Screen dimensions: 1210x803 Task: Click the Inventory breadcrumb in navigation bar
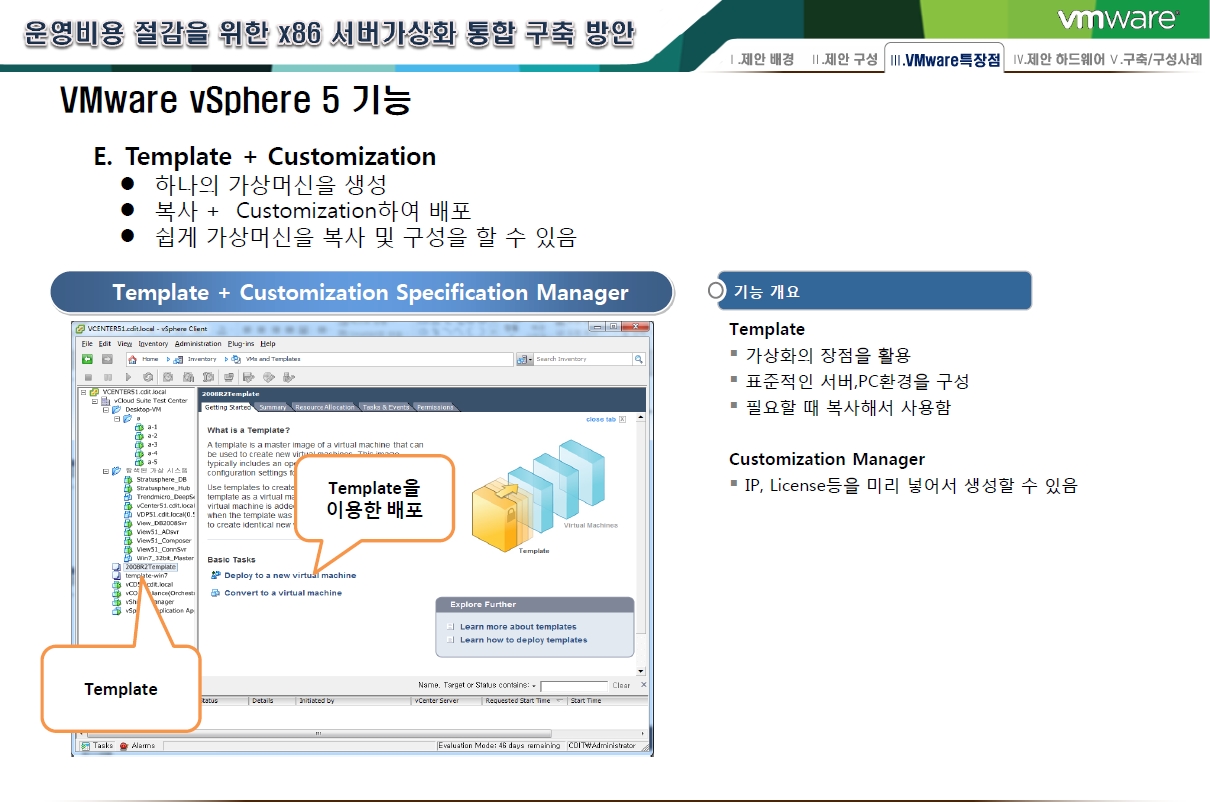point(201,359)
